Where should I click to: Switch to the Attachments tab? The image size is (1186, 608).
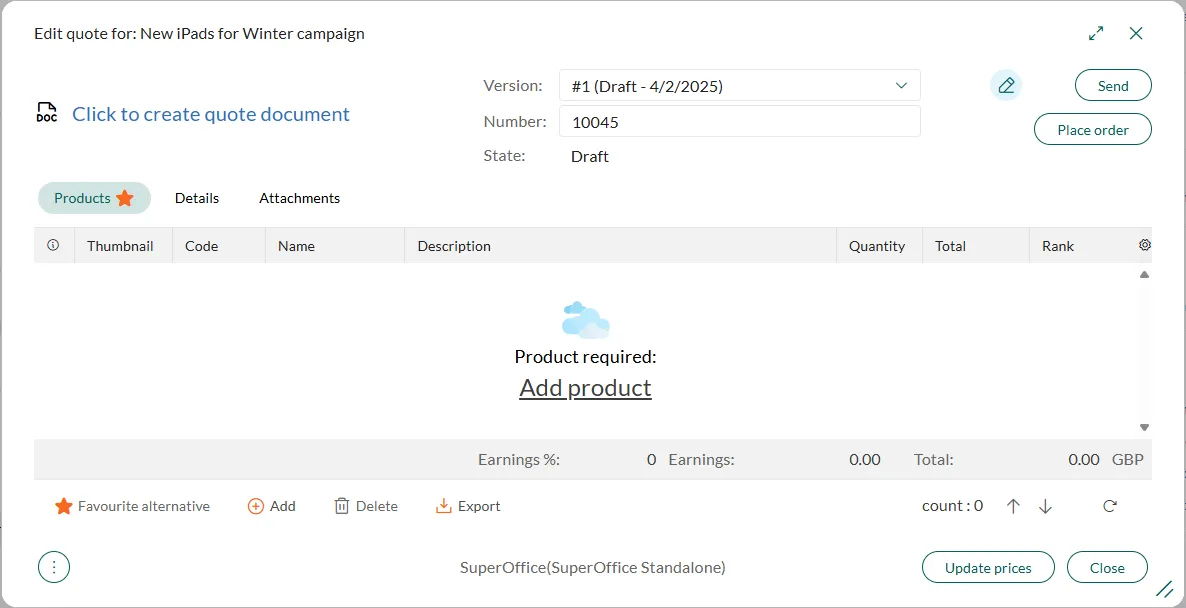click(299, 198)
